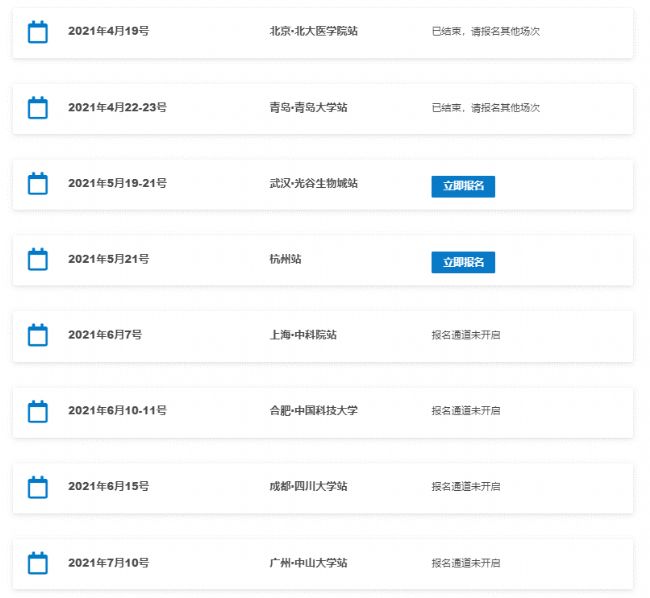Click calendar icon for 2021年6月15号 row

[x=38, y=487]
